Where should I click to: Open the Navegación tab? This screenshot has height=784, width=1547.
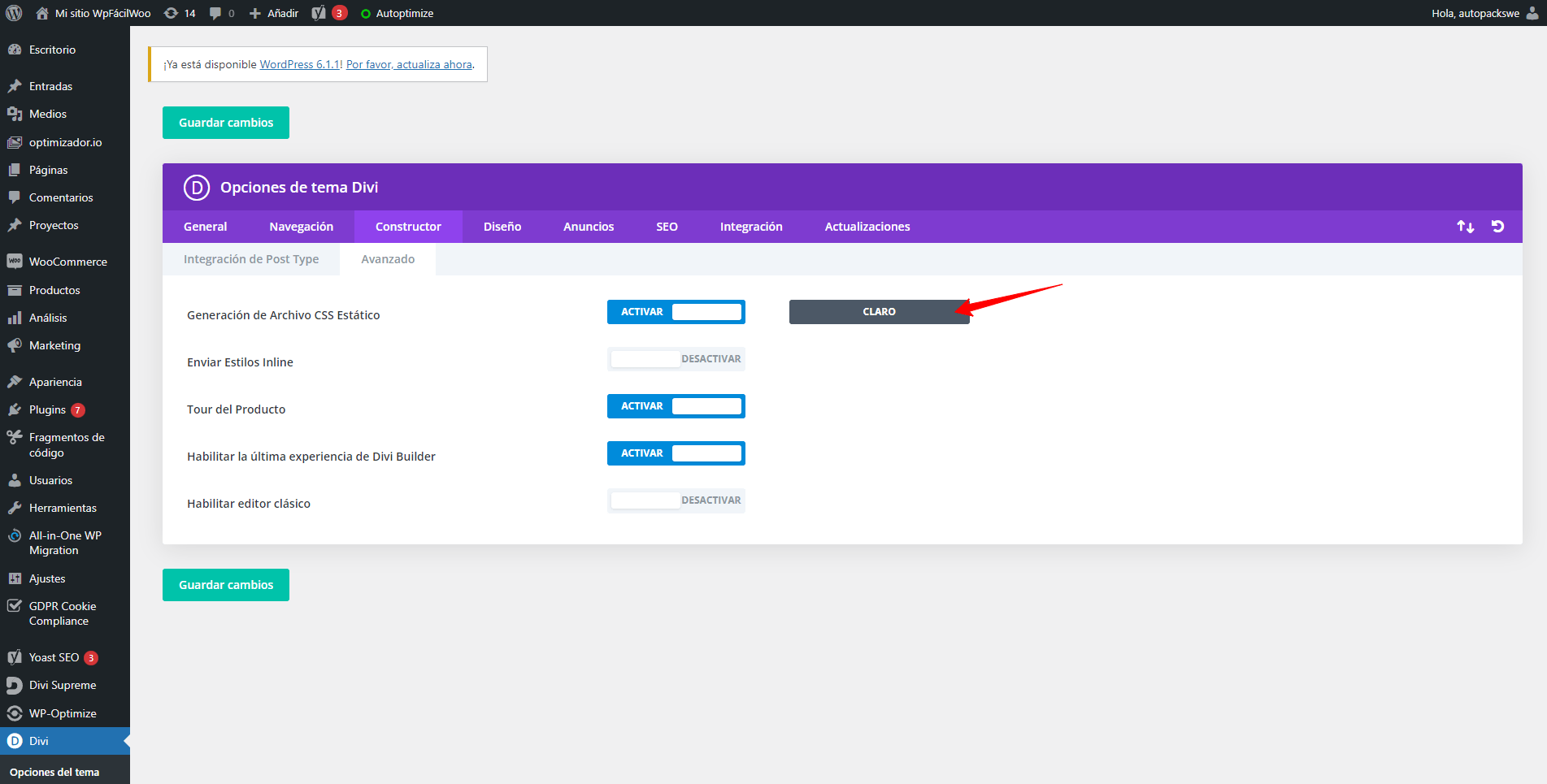point(302,227)
